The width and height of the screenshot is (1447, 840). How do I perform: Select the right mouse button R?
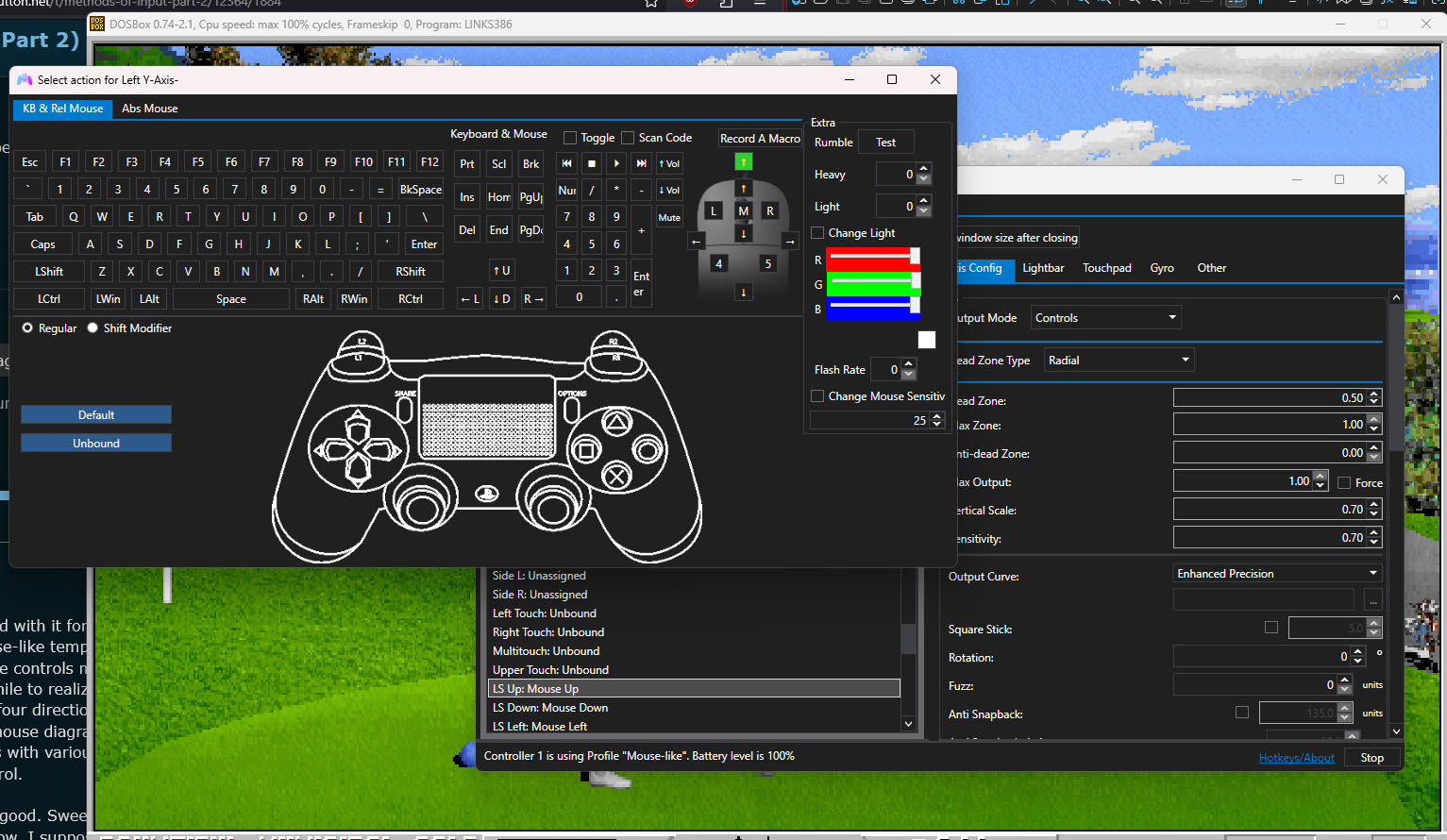tap(770, 211)
